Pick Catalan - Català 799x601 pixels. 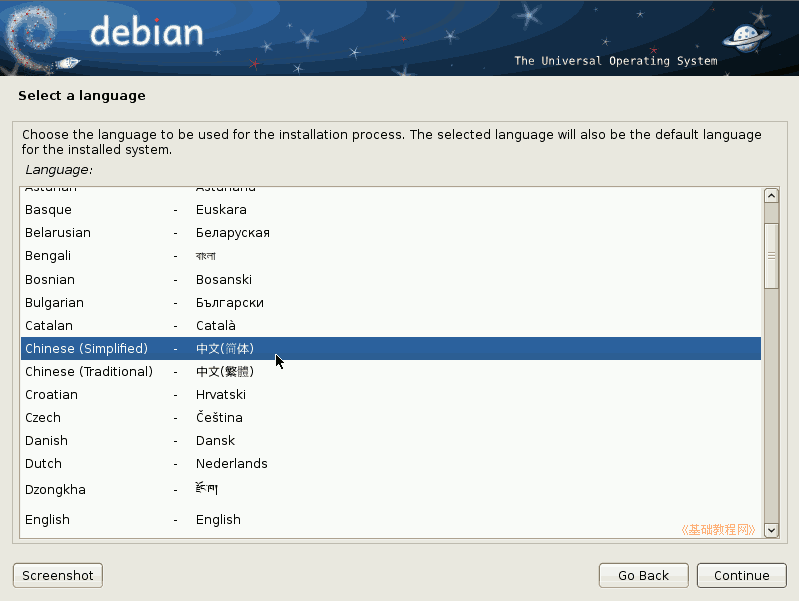(x=391, y=325)
